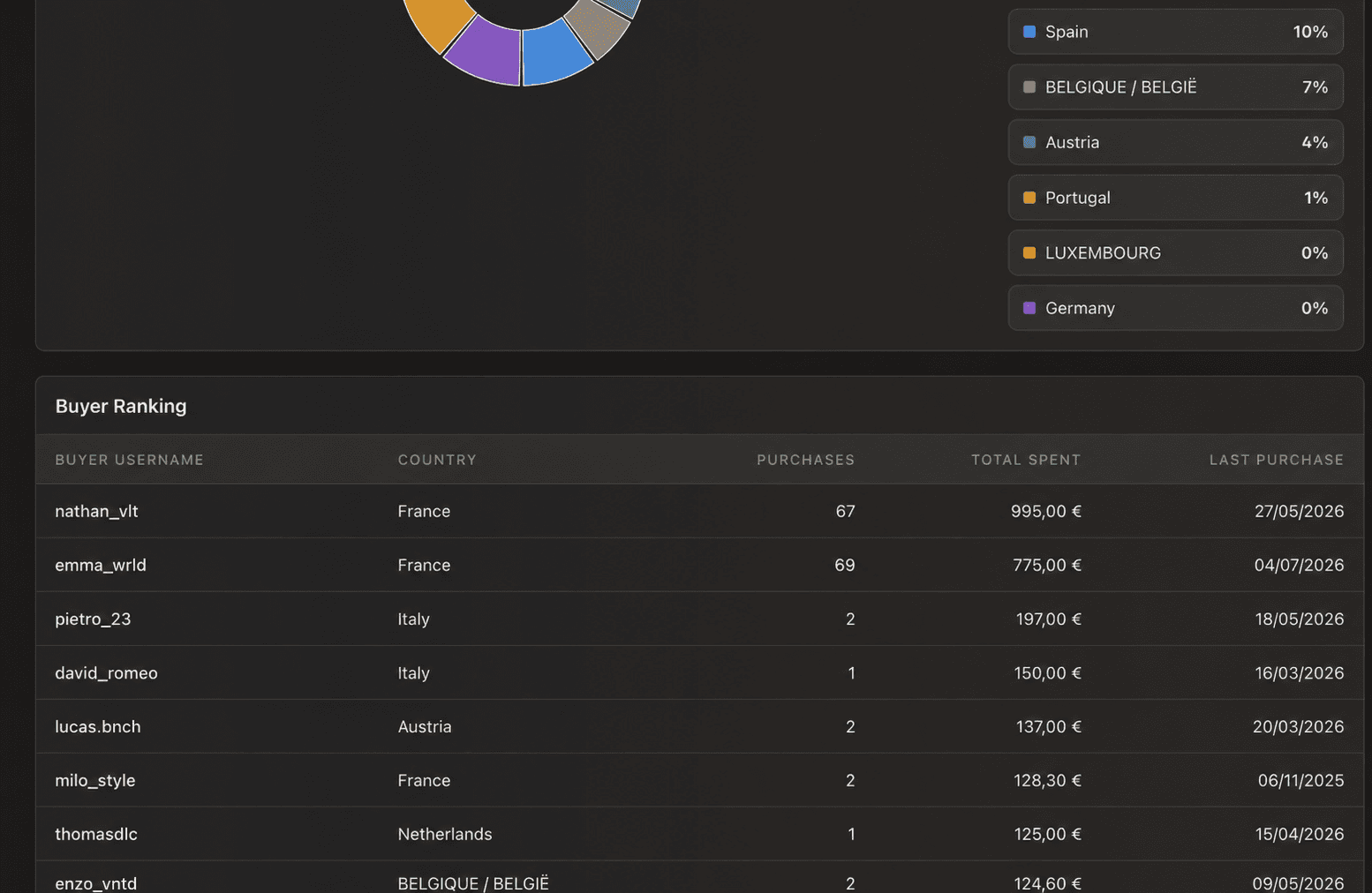1372x893 pixels.
Task: Sort by Total Spent column header
Action: pos(1026,460)
